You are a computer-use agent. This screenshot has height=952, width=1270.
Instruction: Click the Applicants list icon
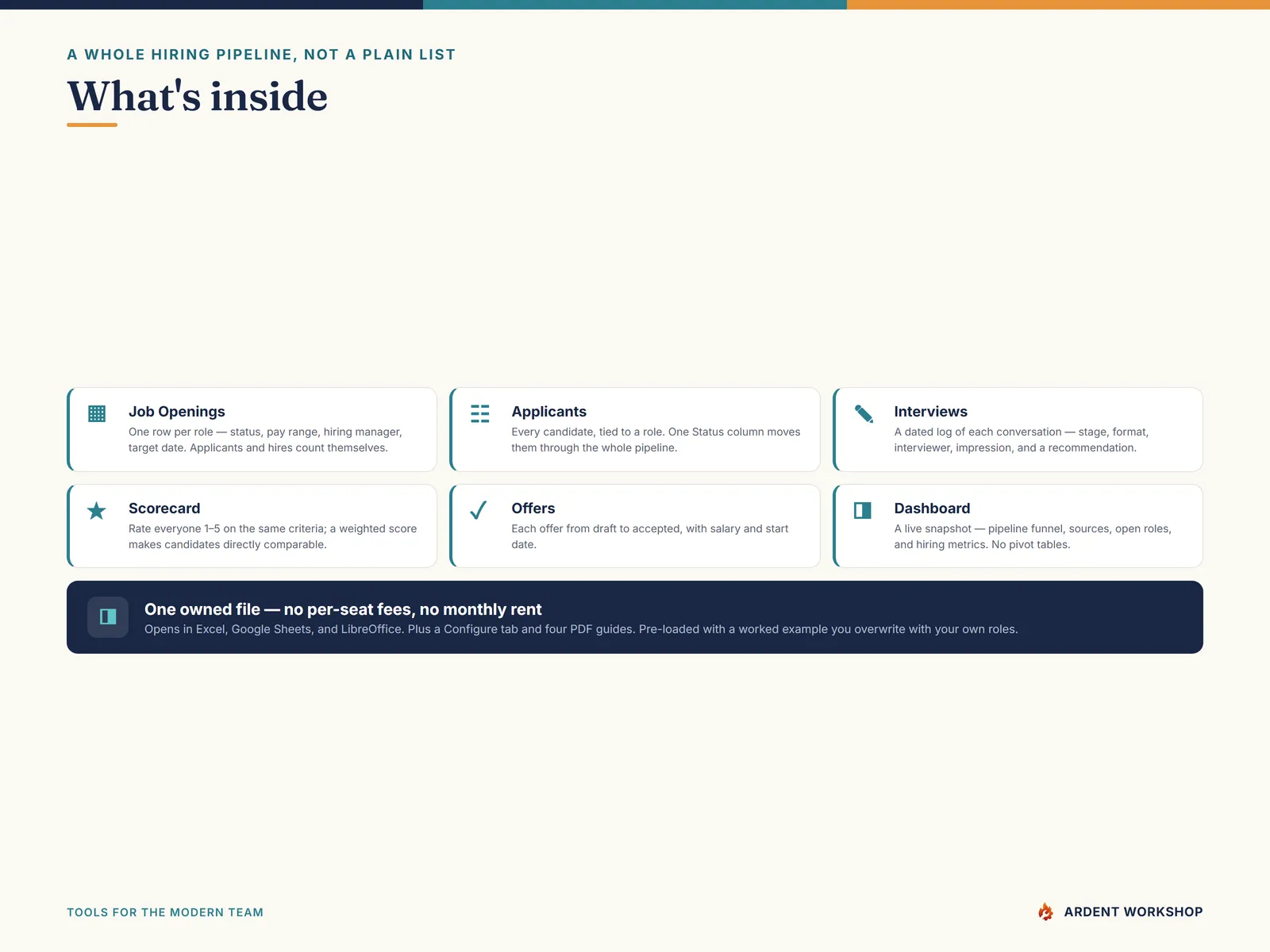480,413
